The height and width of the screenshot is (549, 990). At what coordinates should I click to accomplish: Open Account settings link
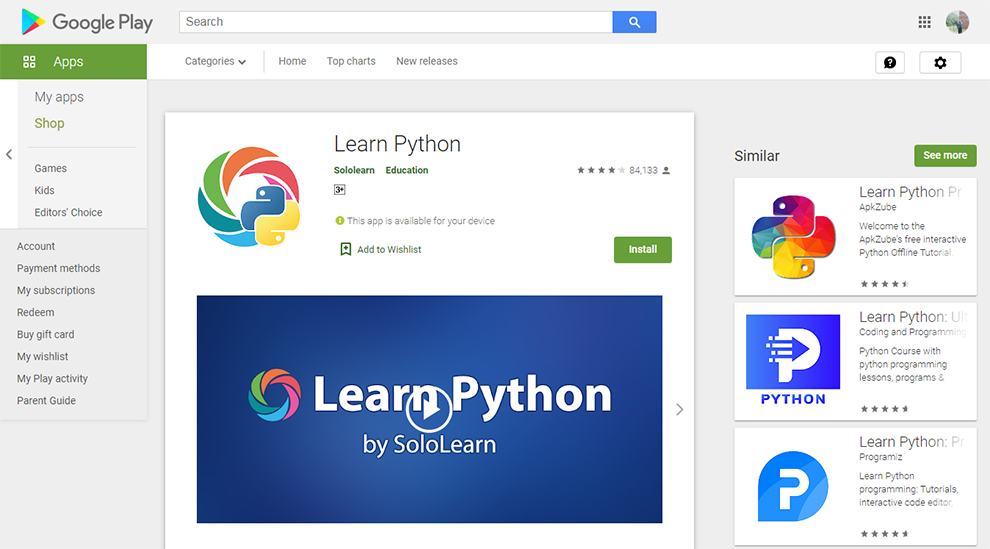(36, 247)
